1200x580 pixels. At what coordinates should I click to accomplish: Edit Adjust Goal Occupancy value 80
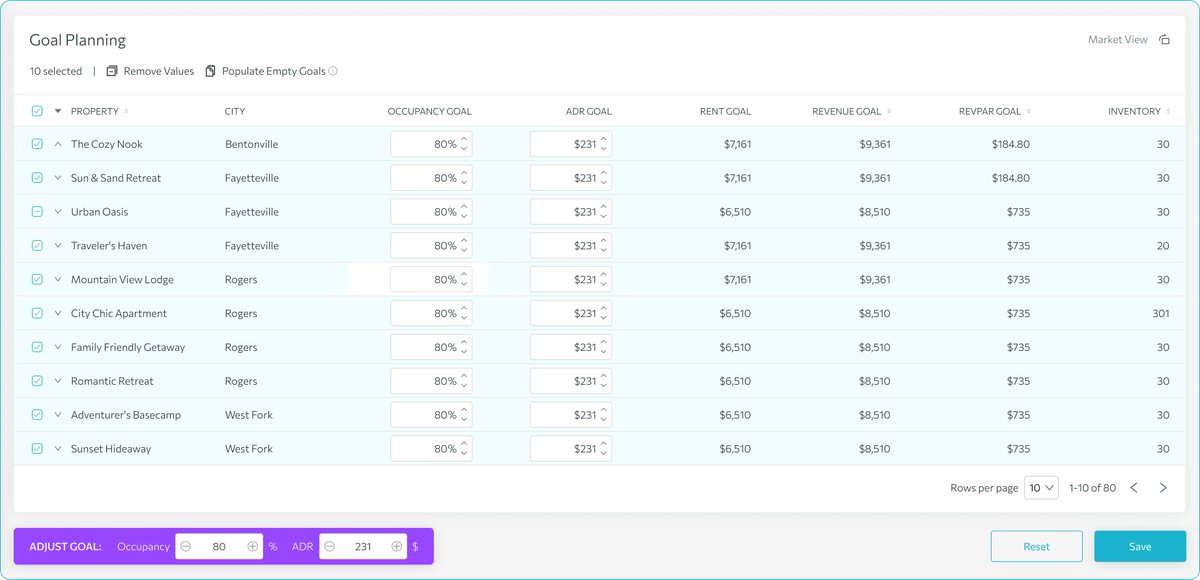pyautogui.click(x=219, y=546)
